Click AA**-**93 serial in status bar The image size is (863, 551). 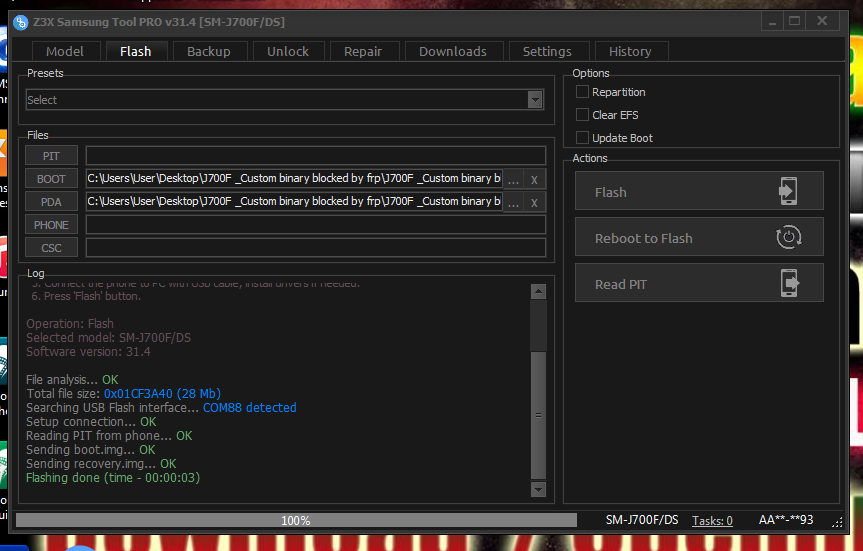(786, 520)
